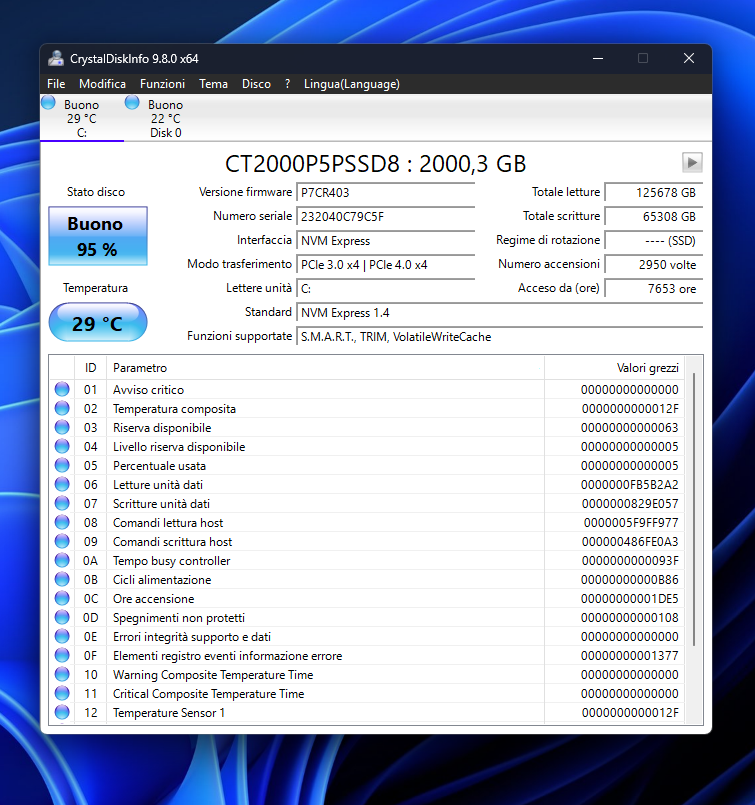Click the Regime di rotazione field
The image size is (755, 805).
[x=654, y=241]
